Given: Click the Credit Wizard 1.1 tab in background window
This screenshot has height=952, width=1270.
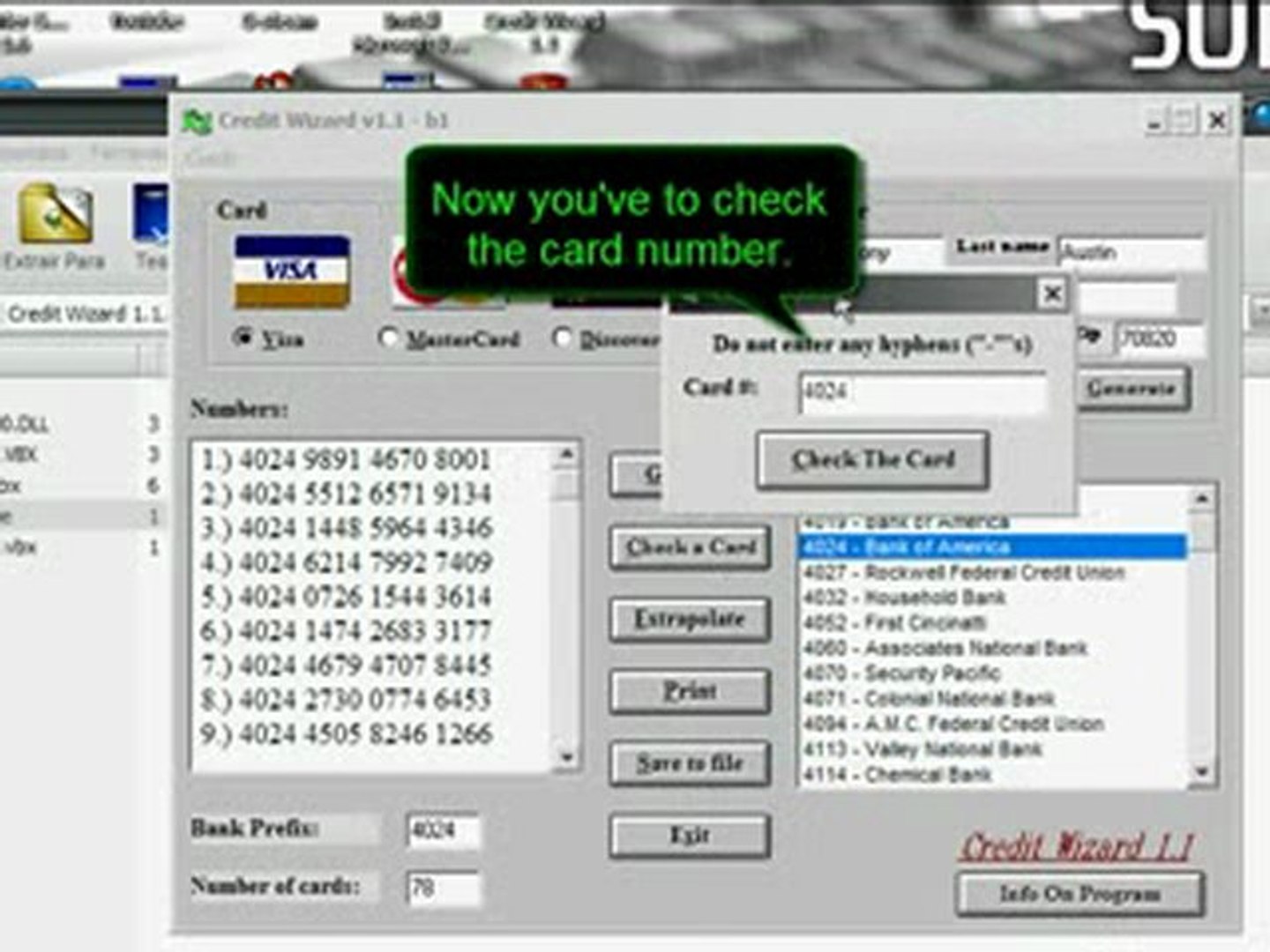Looking at the screenshot, I should coord(84,314).
